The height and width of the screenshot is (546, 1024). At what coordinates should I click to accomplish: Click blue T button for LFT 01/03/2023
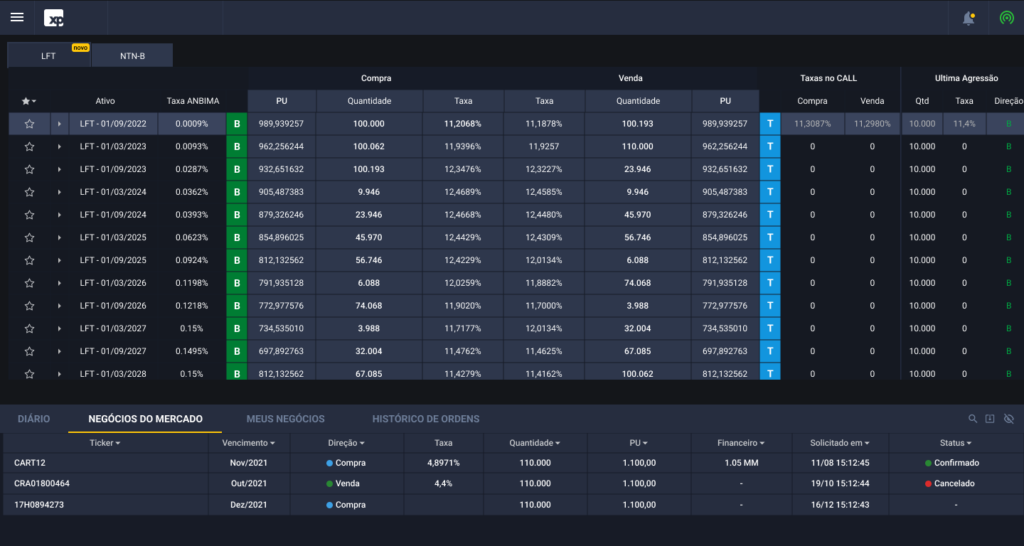tap(770, 146)
